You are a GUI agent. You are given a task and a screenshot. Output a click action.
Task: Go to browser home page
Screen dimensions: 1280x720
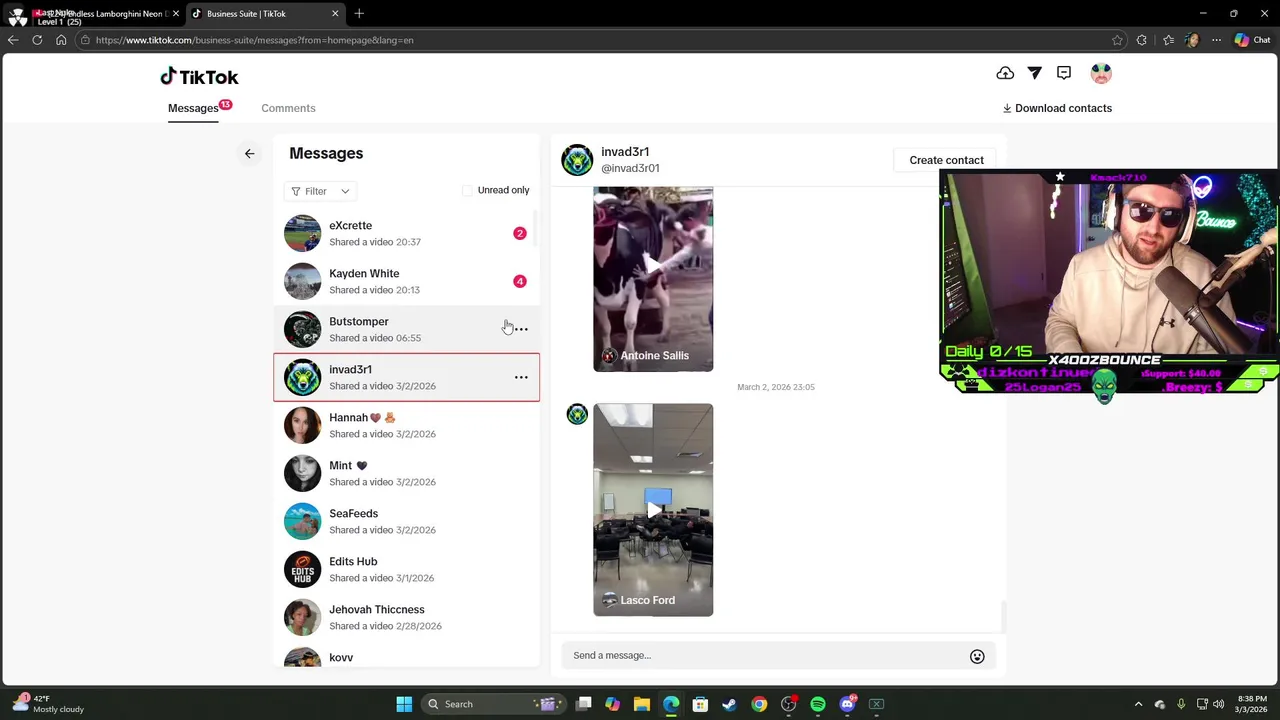coord(61,40)
